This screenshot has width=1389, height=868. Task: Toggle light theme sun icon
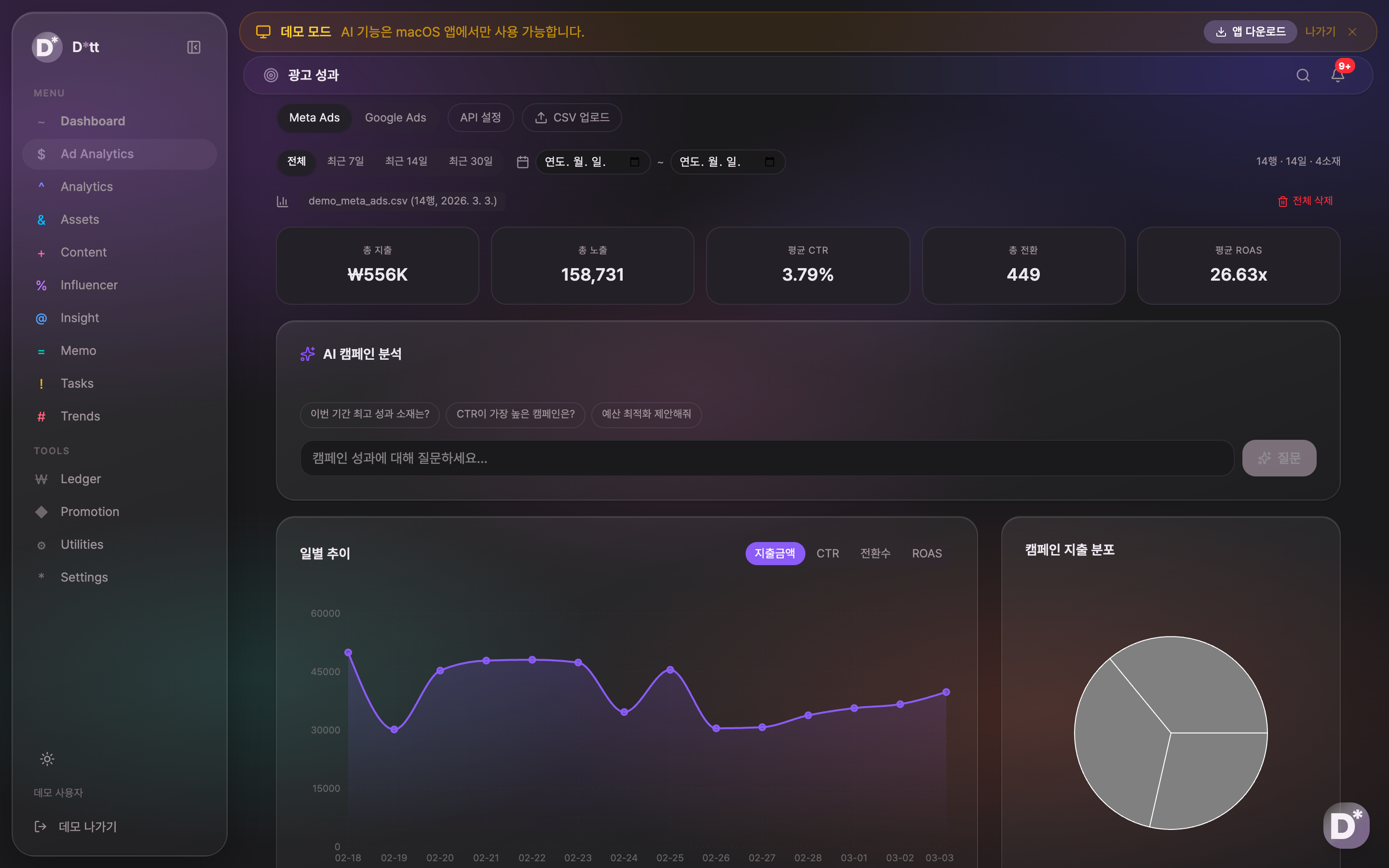pos(47,759)
